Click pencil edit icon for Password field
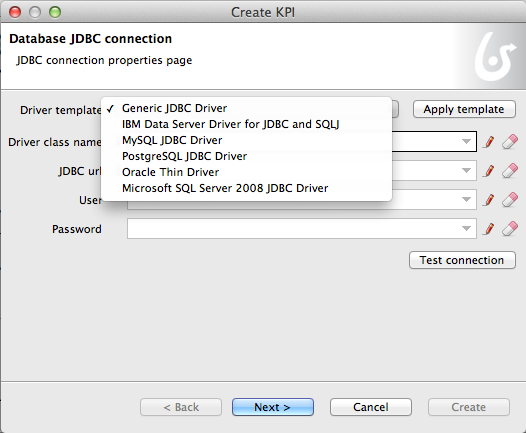 [x=489, y=229]
